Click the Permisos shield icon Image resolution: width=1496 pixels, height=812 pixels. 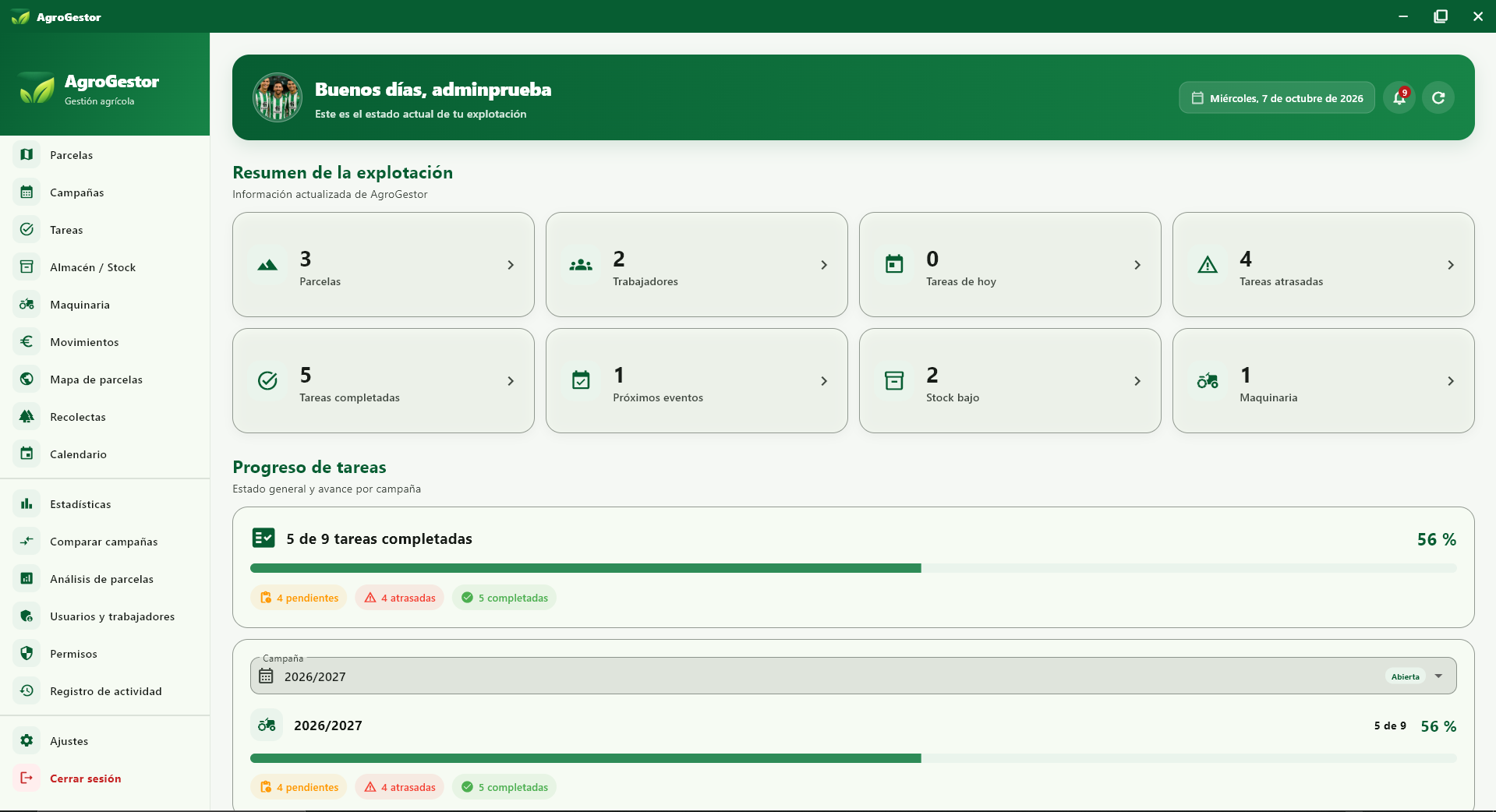coord(27,653)
